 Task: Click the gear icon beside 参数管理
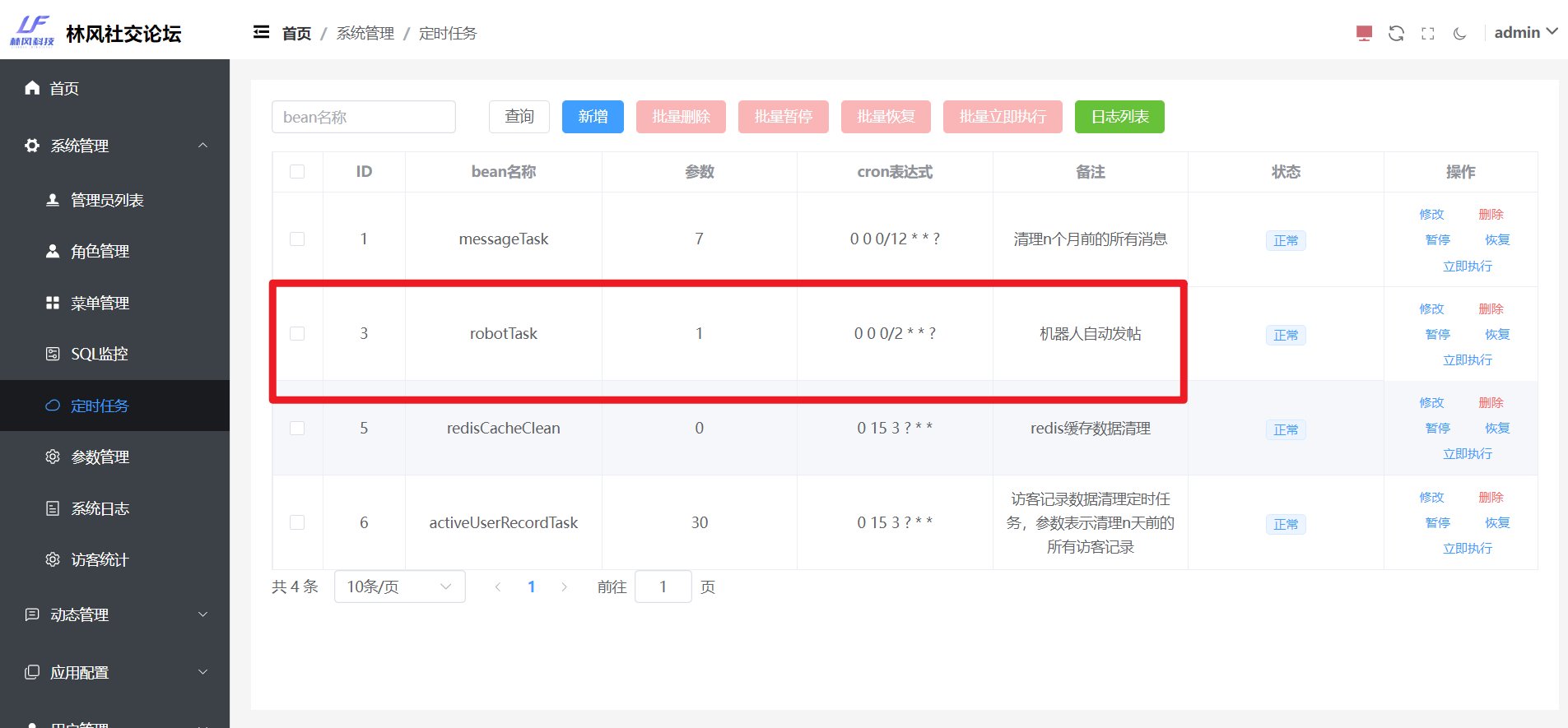point(53,457)
